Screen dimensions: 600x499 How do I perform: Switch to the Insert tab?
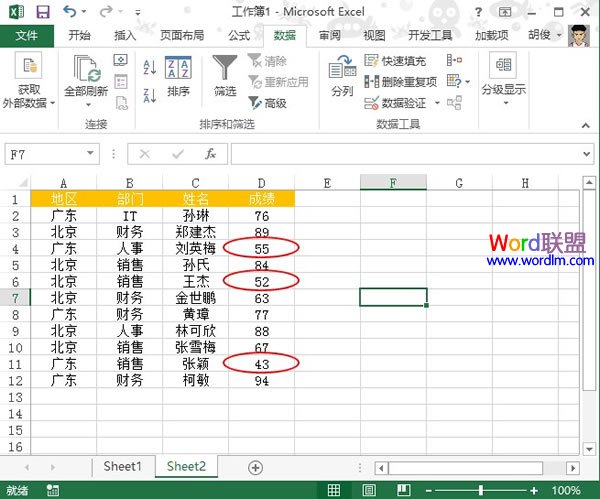(125, 36)
